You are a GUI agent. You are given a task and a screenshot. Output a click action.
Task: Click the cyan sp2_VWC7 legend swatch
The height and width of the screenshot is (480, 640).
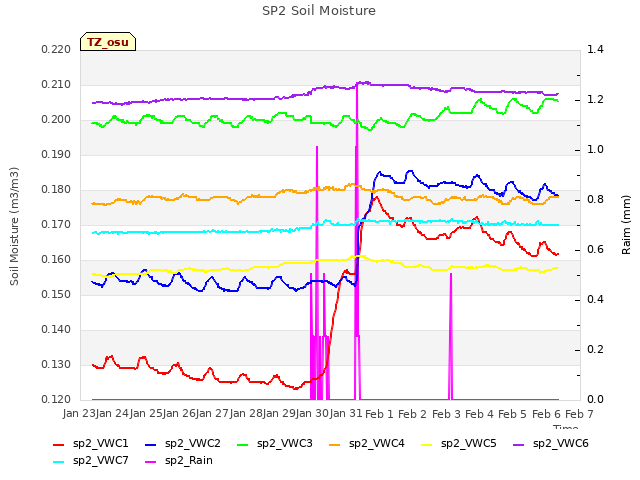(59, 462)
